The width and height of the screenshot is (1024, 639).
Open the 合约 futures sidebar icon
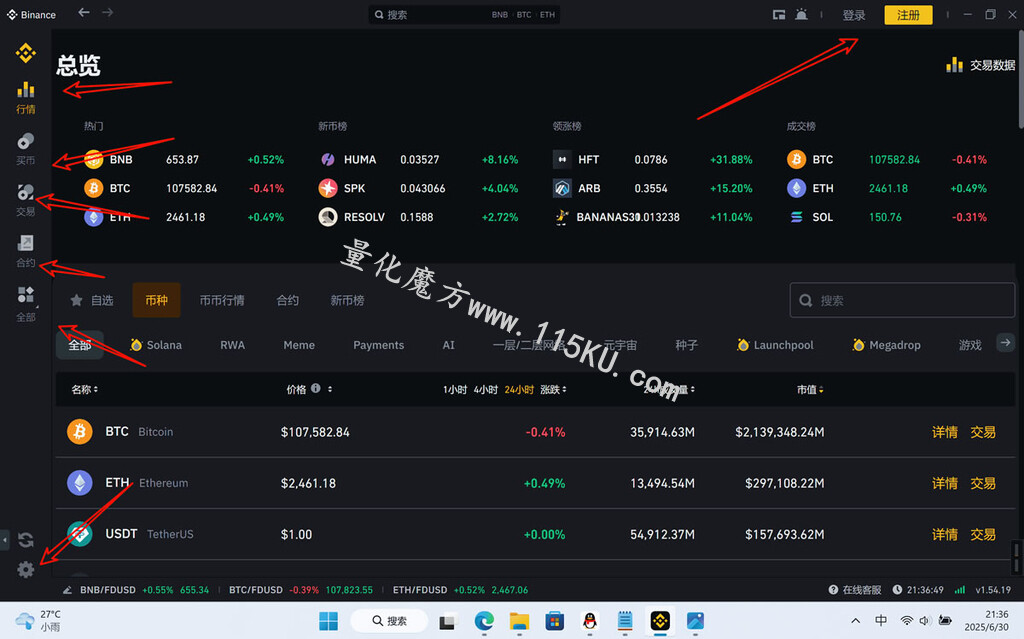[25, 251]
